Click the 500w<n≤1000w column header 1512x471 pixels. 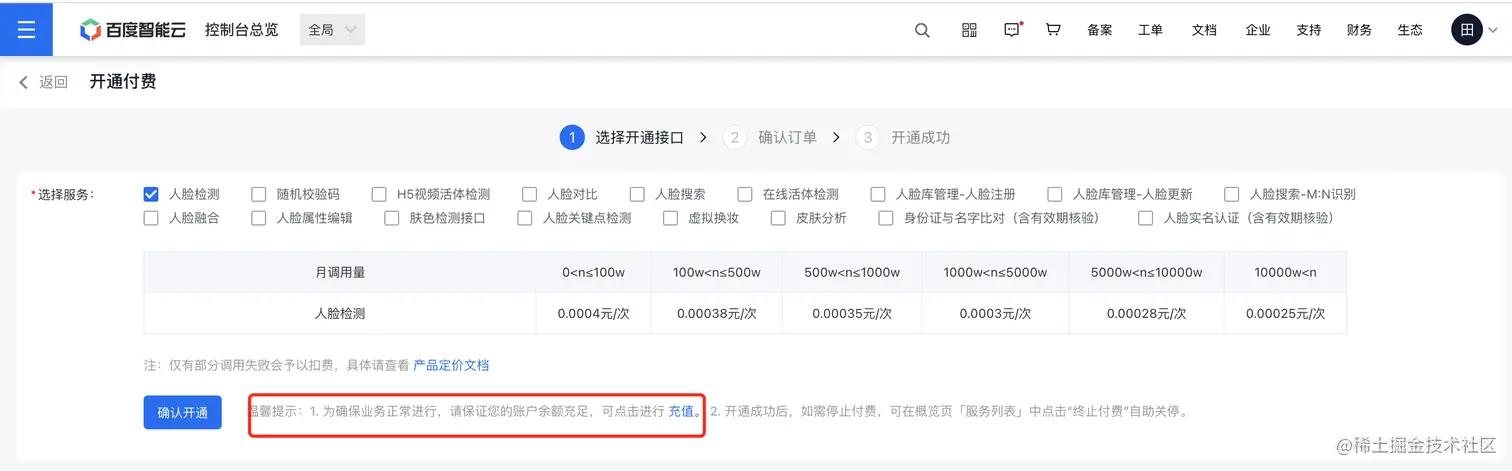click(852, 272)
